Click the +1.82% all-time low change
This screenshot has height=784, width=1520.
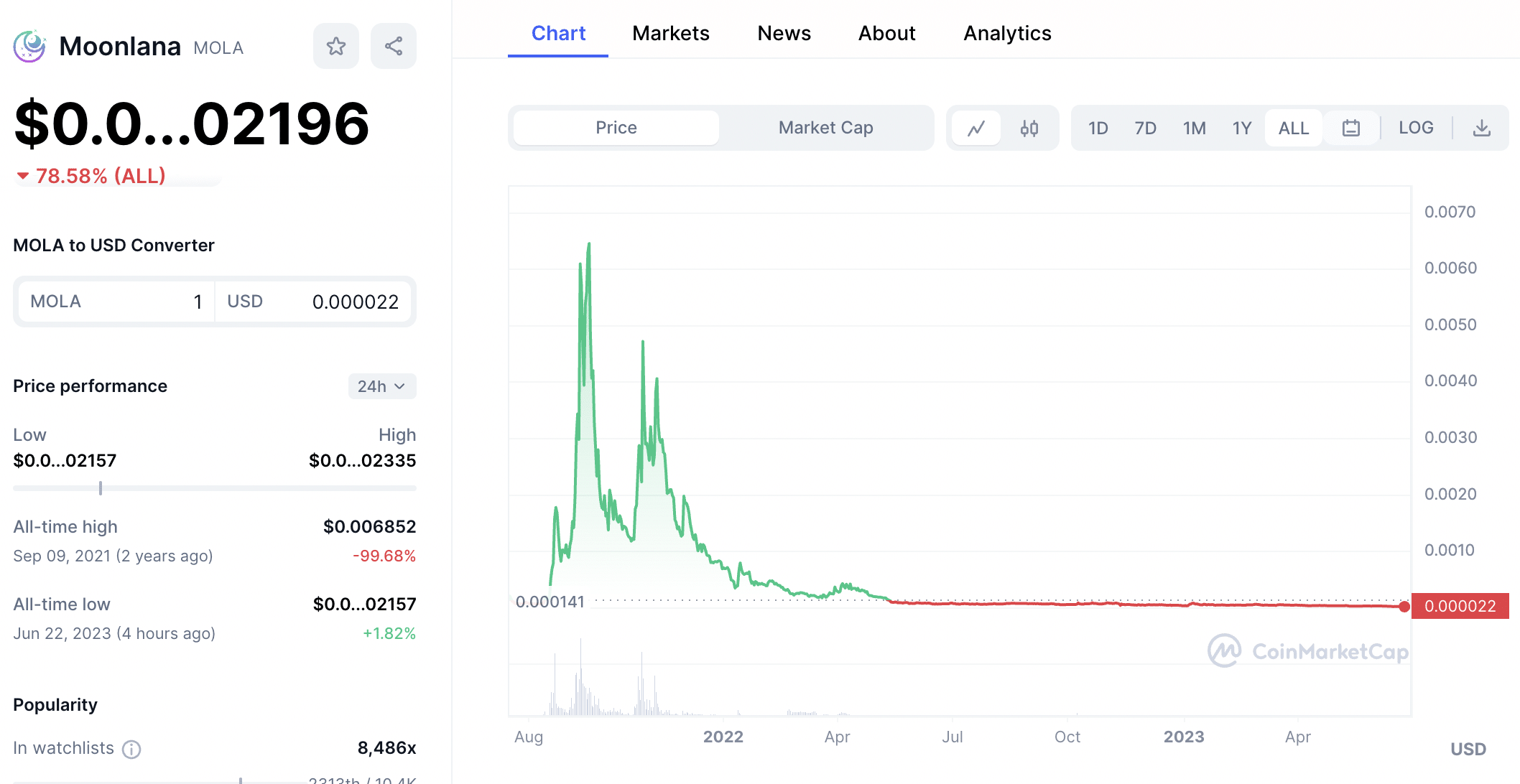[x=389, y=634]
